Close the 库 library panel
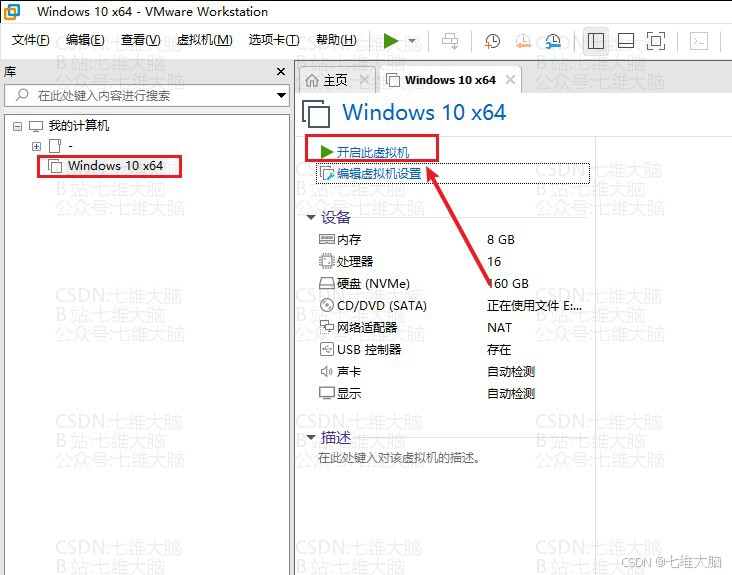Screen dimensions: 732x575 281,71
